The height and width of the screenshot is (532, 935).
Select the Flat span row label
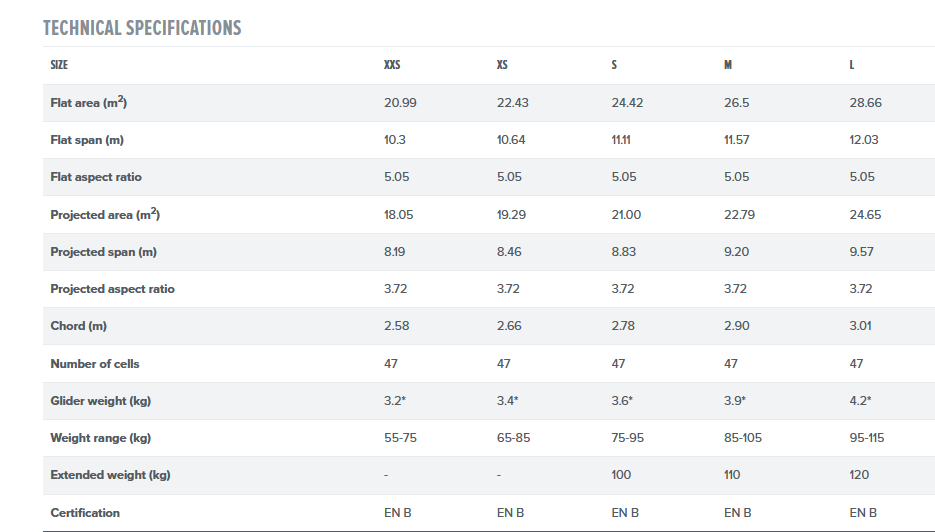(86, 140)
